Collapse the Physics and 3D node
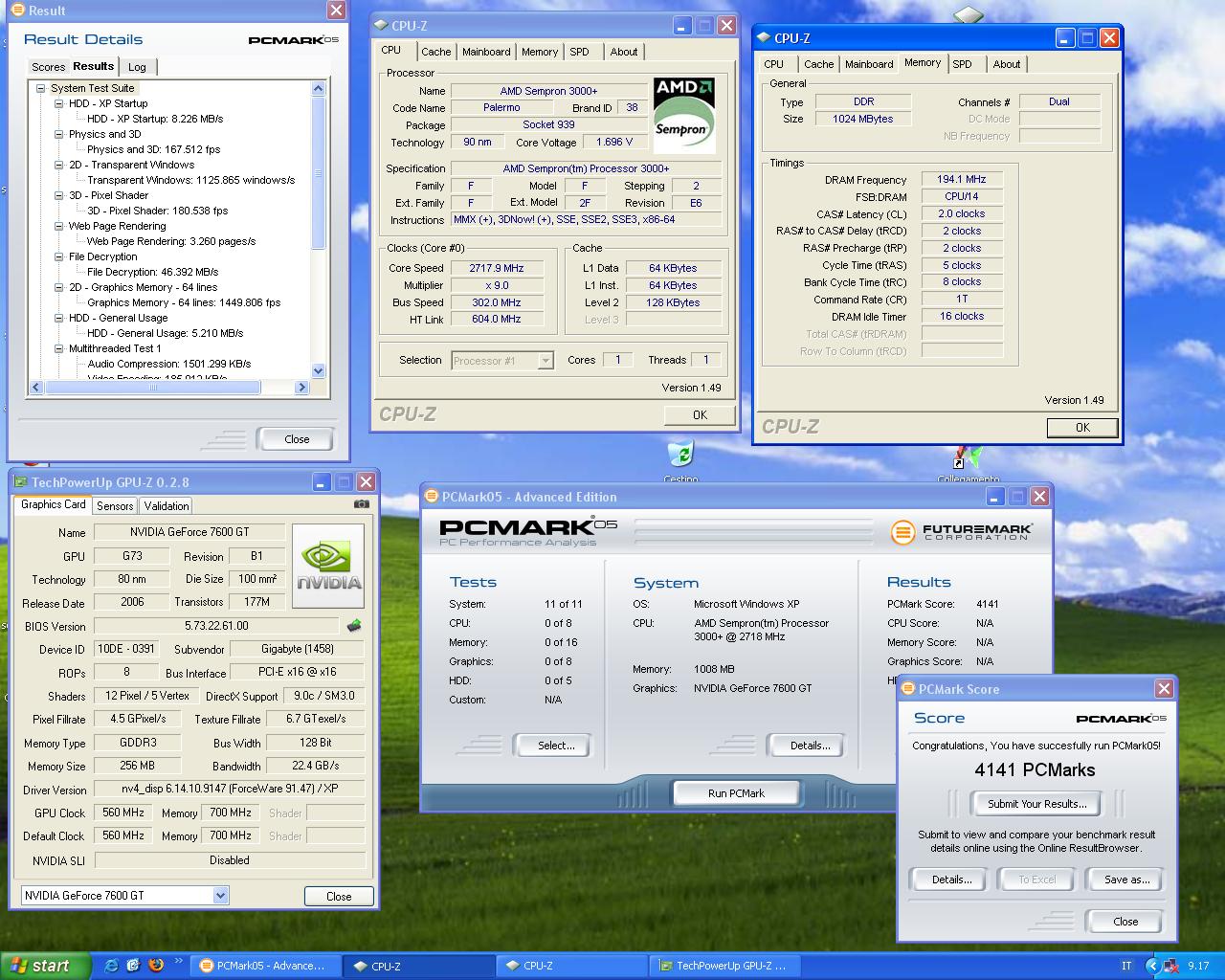 (58, 134)
